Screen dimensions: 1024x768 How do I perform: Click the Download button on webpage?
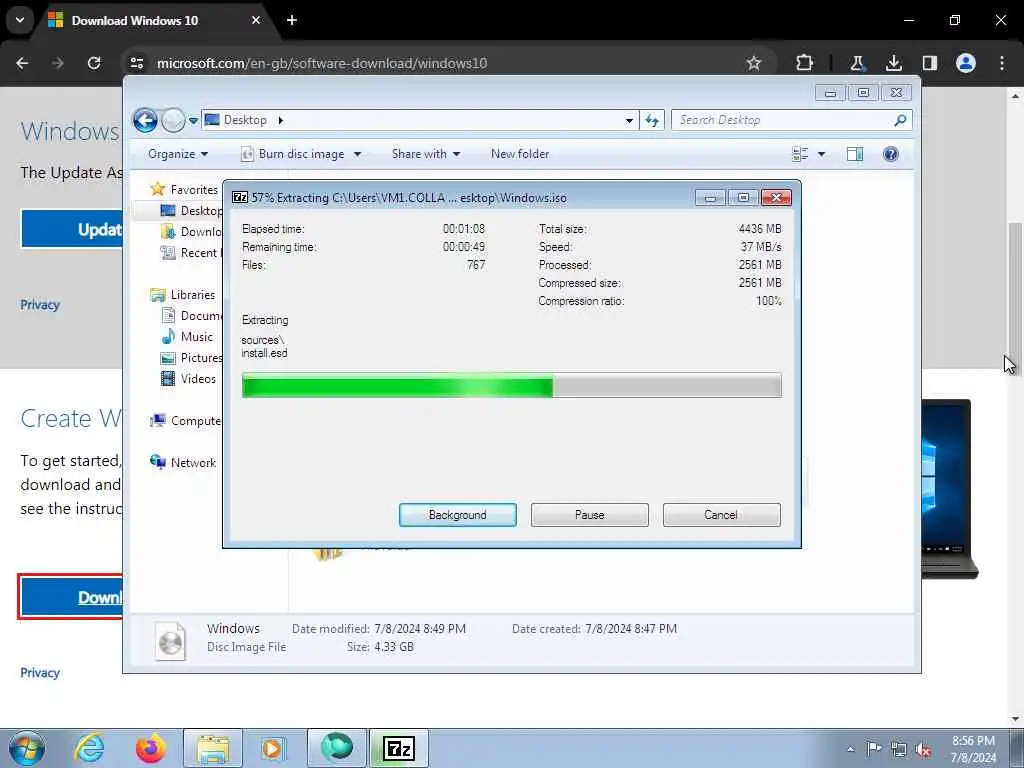coord(71,597)
